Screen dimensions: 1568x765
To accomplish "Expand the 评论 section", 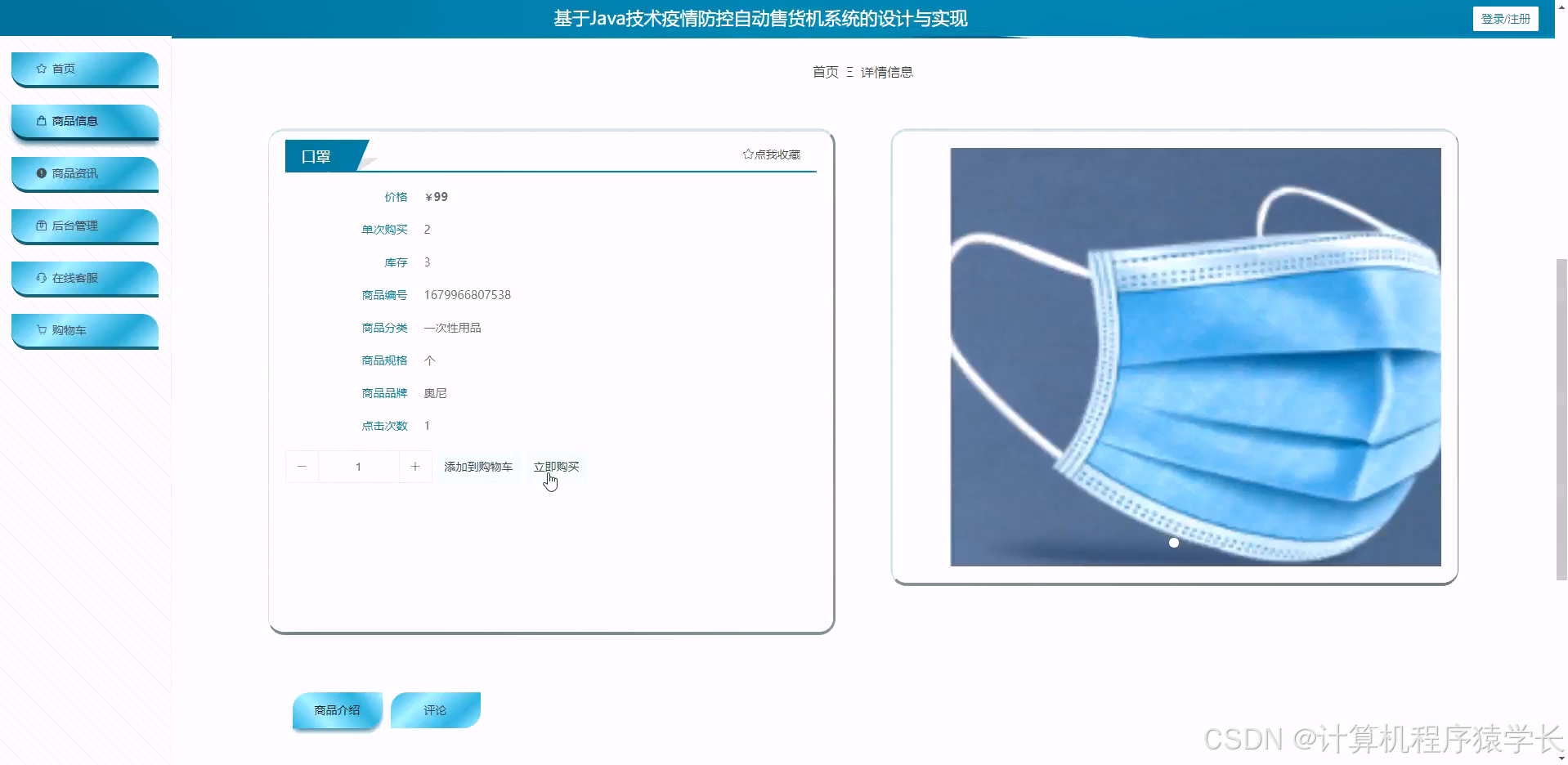I will coord(435,709).
